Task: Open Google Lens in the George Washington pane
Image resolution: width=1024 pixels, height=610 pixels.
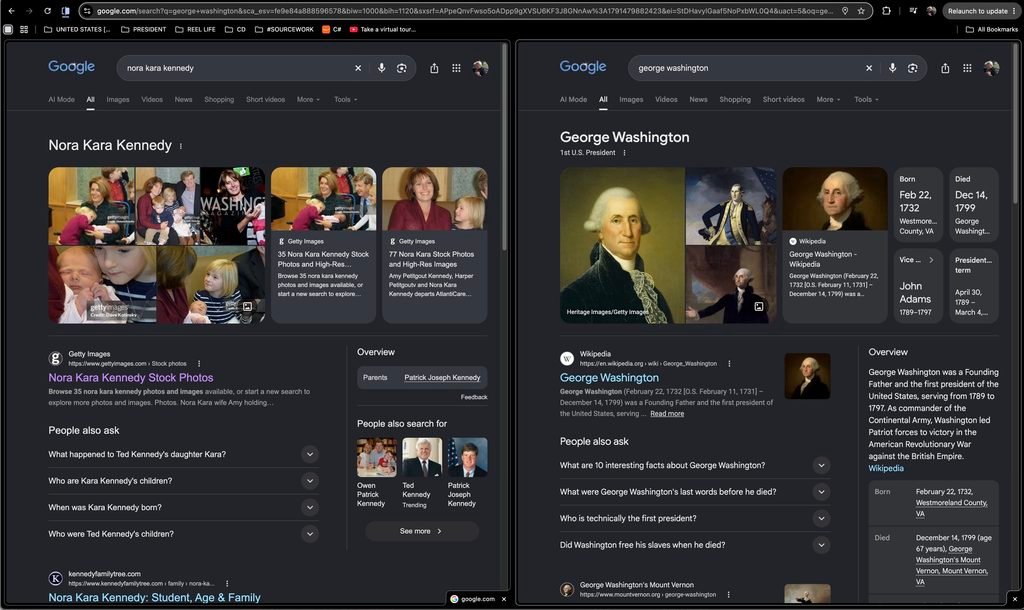Action: point(912,68)
